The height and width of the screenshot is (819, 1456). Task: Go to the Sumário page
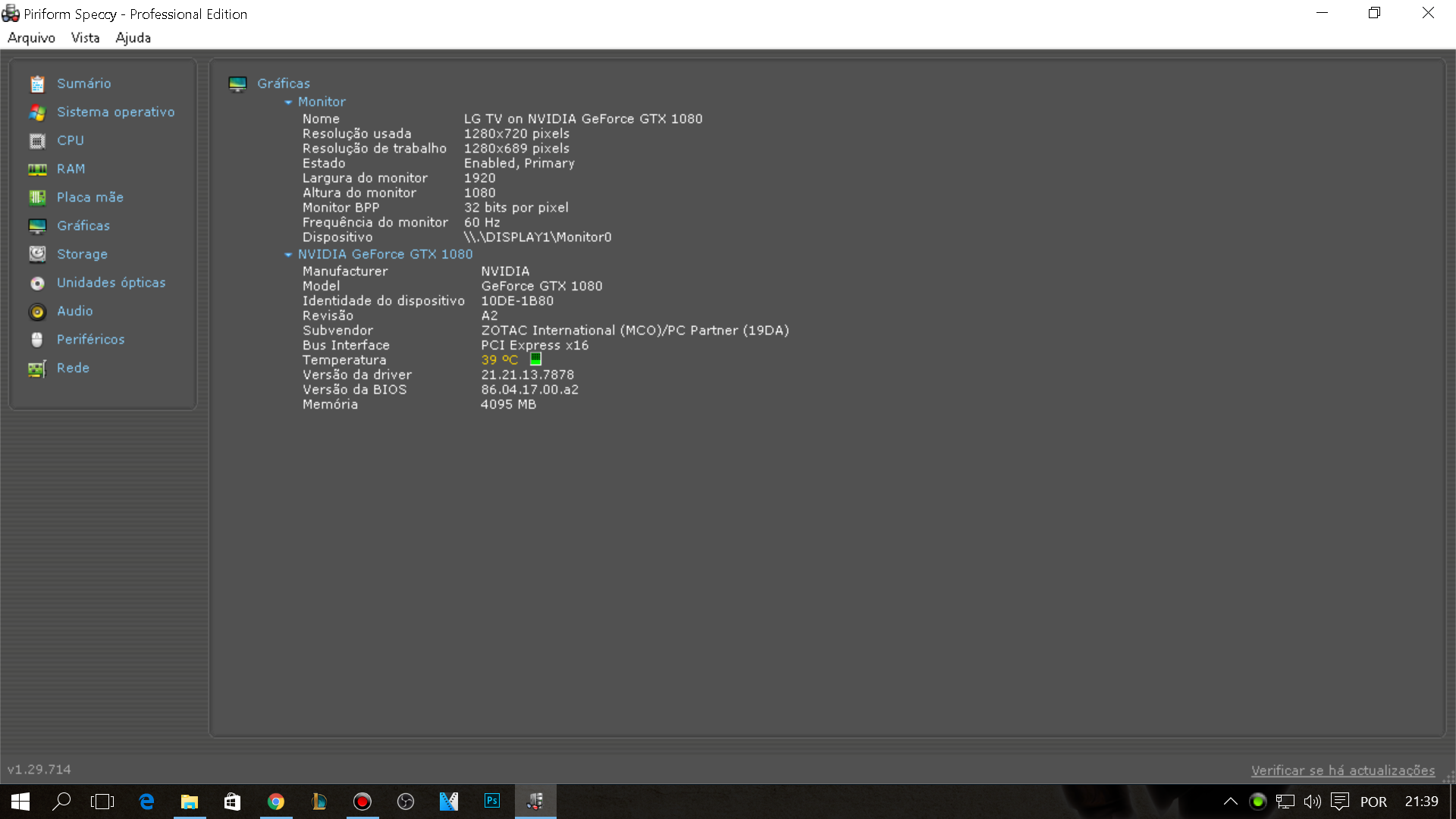(84, 83)
